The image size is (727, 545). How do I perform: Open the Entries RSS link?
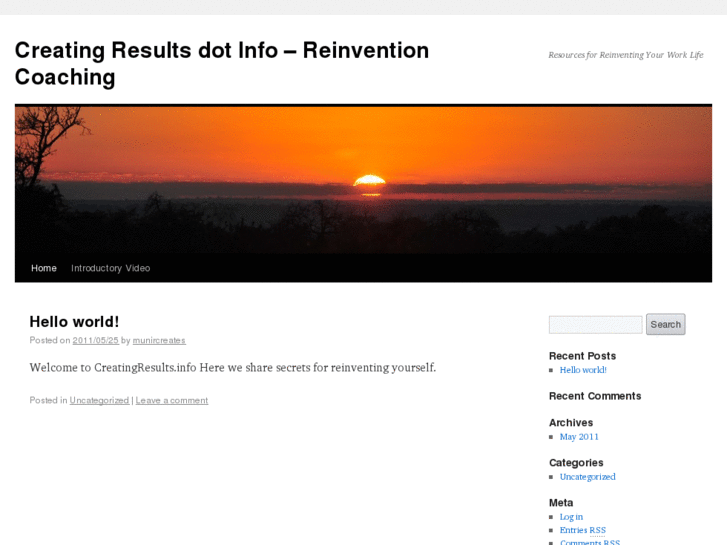[583, 530]
